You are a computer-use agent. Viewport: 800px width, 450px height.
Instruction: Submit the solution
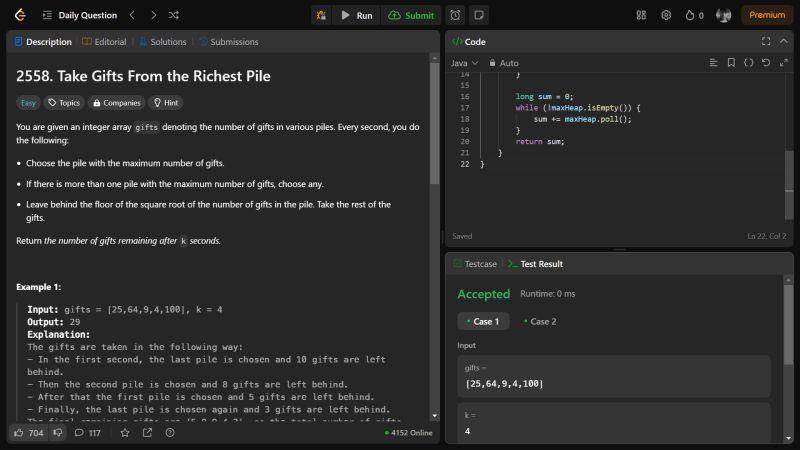(x=411, y=15)
